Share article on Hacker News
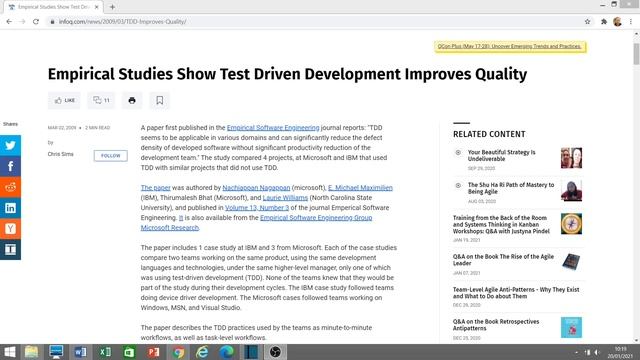This screenshot has height=360, width=640. (10, 229)
